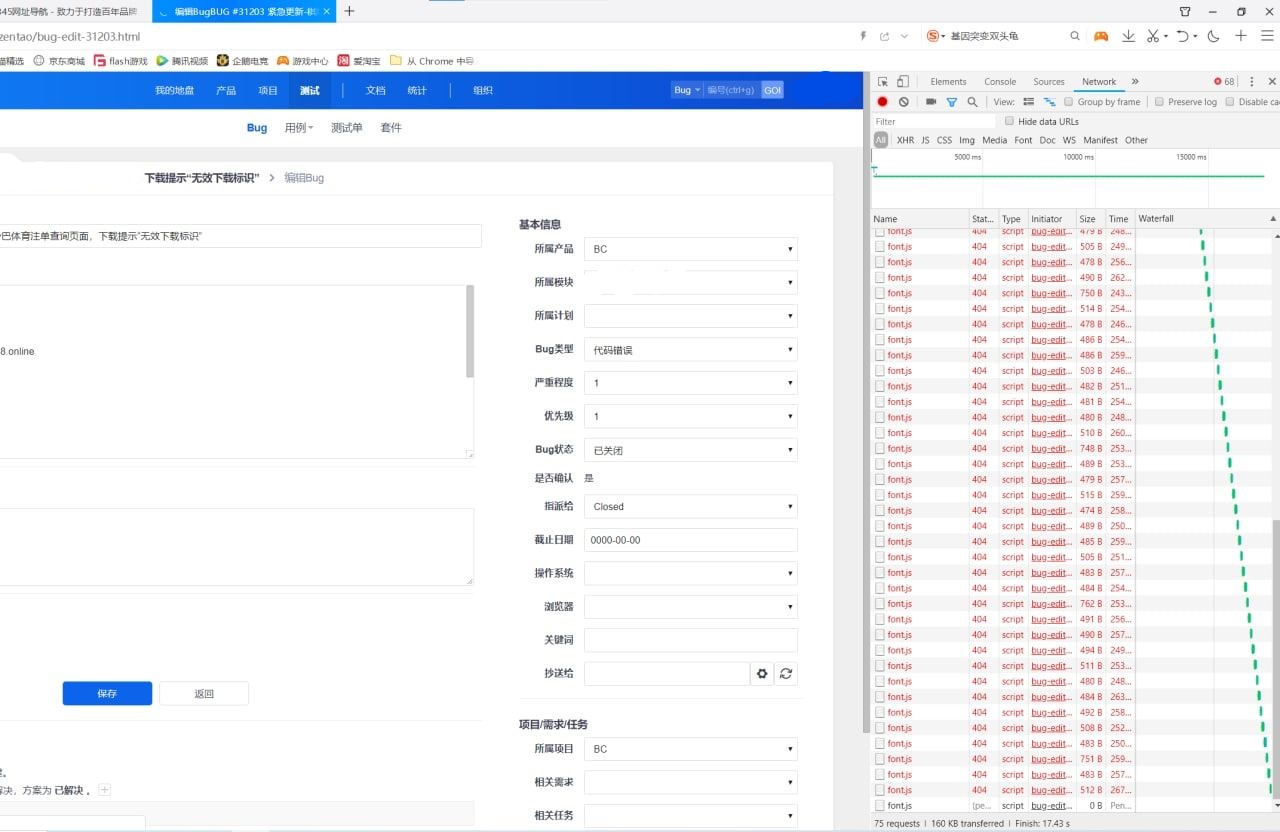The width and height of the screenshot is (1280, 832).
Task: Click the blue 保存 button
Action: (x=107, y=694)
